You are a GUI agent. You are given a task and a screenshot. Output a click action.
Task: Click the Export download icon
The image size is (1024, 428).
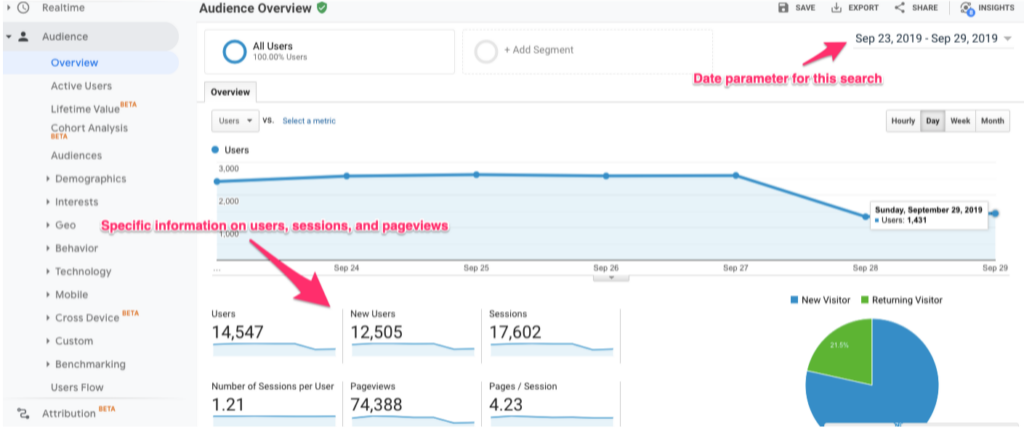836,8
